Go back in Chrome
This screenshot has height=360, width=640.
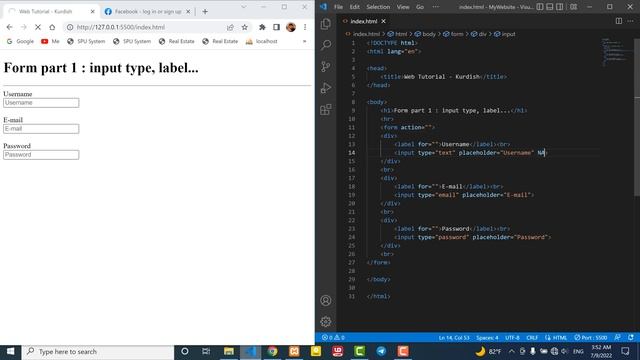[9, 27]
